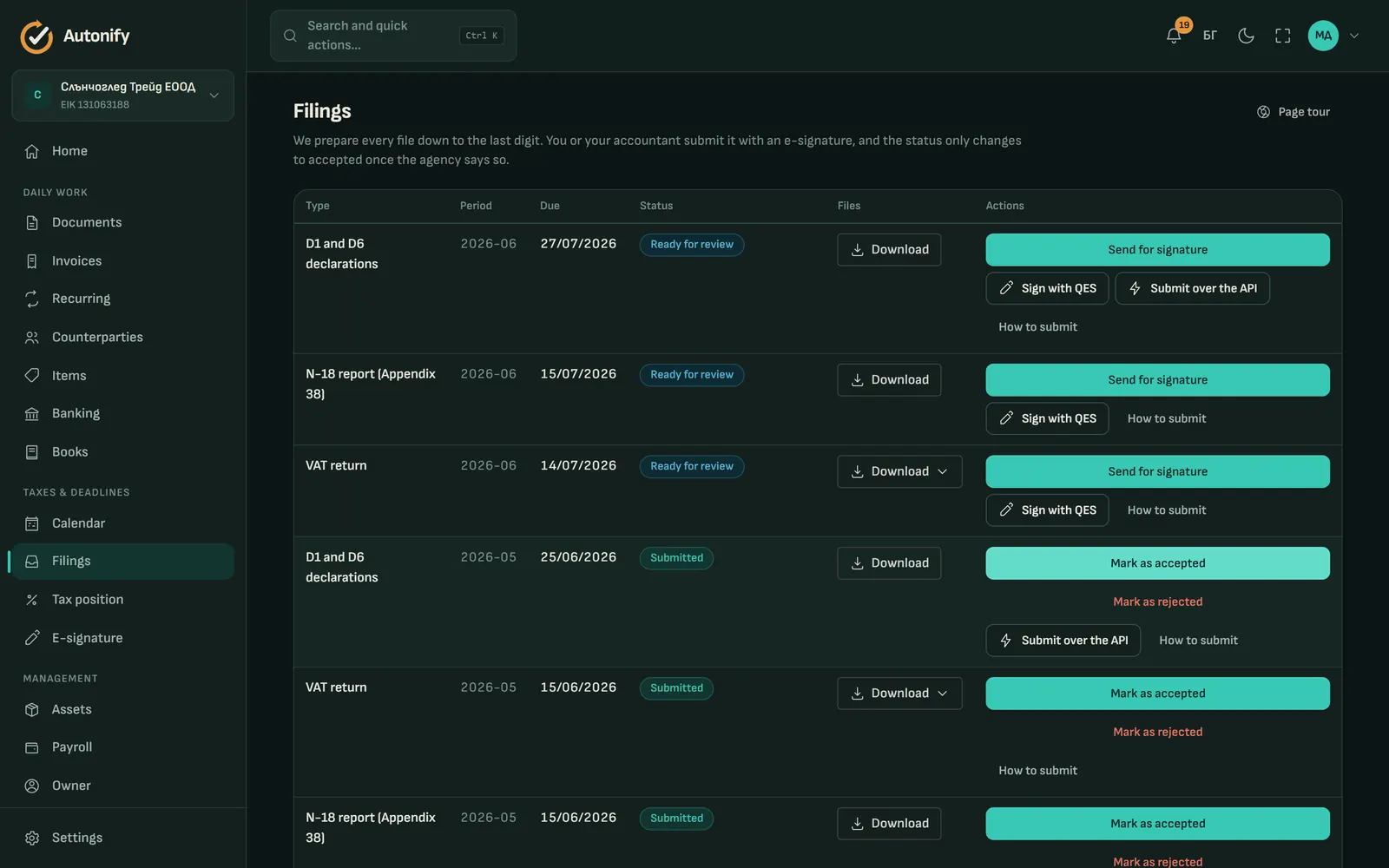Open Documents in sidebar
Viewport: 1389px width, 868px height.
click(122, 222)
